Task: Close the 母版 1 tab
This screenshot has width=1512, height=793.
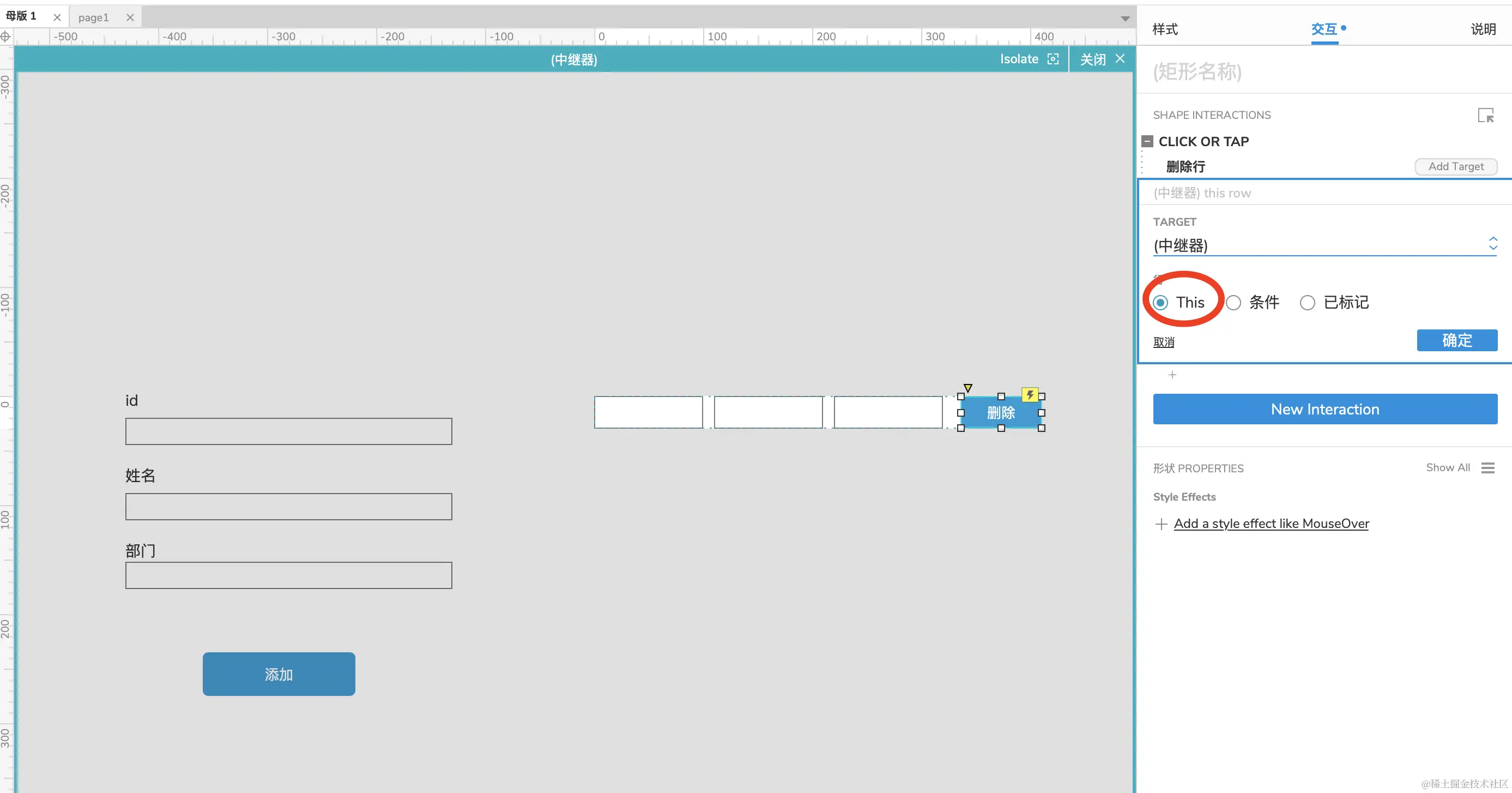Action: pyautogui.click(x=57, y=17)
